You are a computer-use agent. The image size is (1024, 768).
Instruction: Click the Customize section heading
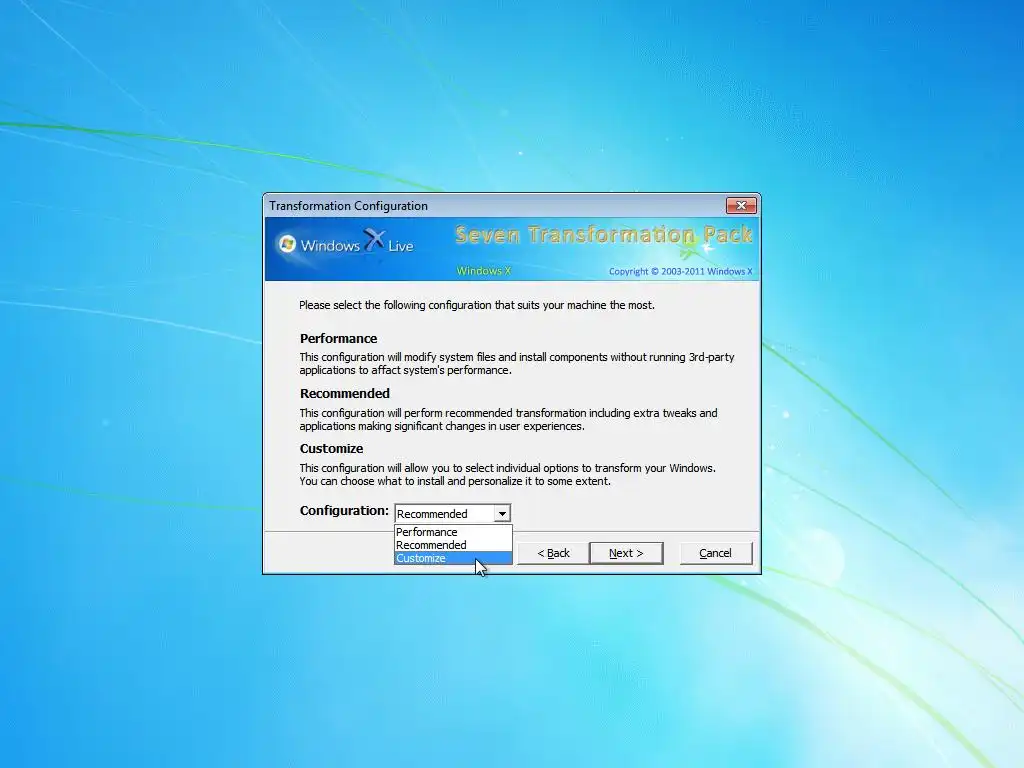(331, 449)
